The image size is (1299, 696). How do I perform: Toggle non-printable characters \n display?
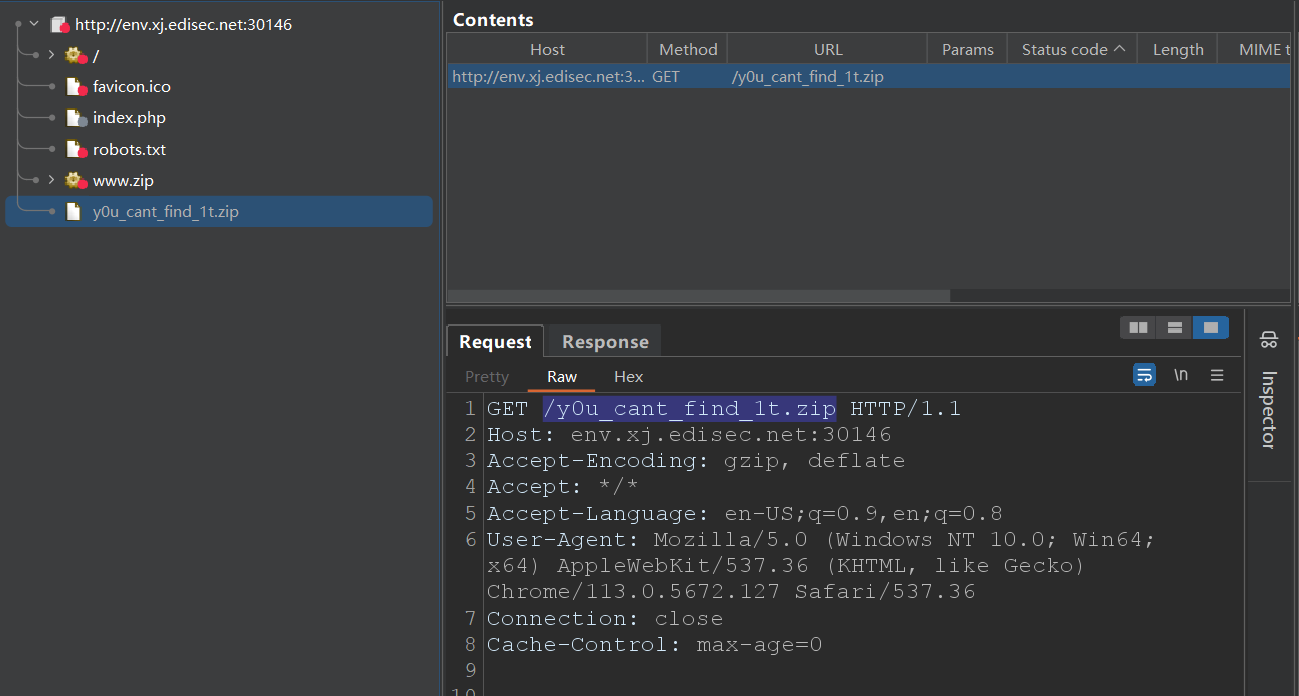pos(1181,375)
